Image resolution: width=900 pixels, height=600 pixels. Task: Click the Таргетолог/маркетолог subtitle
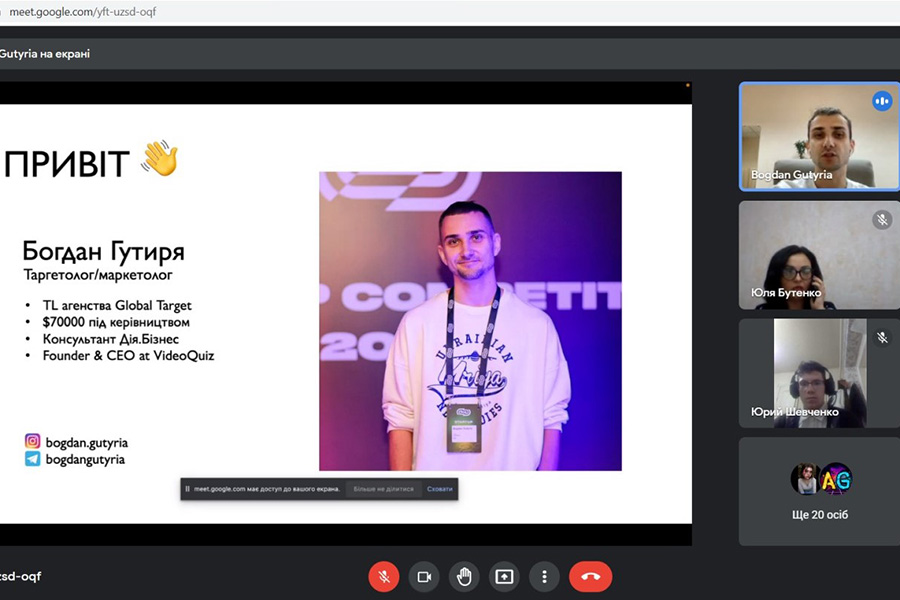pyautogui.click(x=98, y=274)
